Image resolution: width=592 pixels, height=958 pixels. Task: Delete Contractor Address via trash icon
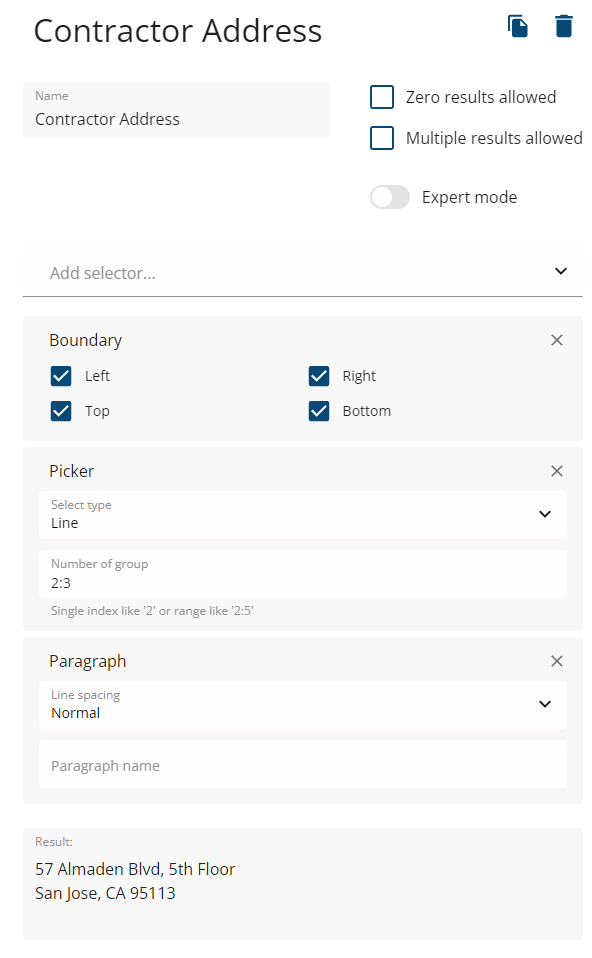(x=563, y=26)
